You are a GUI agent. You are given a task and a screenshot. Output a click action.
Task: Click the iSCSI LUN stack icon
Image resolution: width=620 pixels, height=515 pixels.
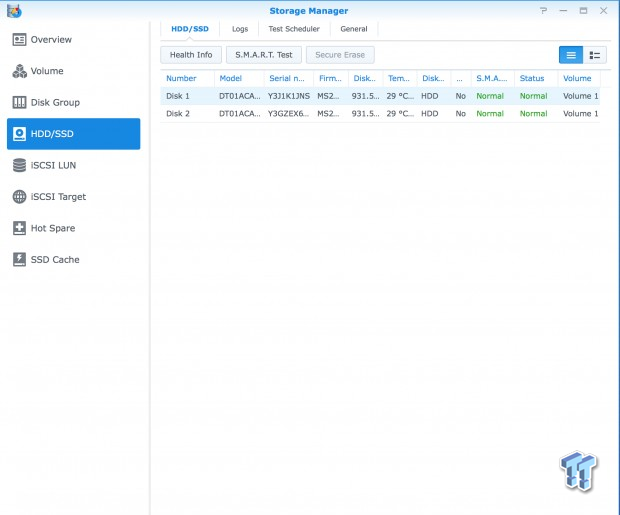[x=19, y=165]
